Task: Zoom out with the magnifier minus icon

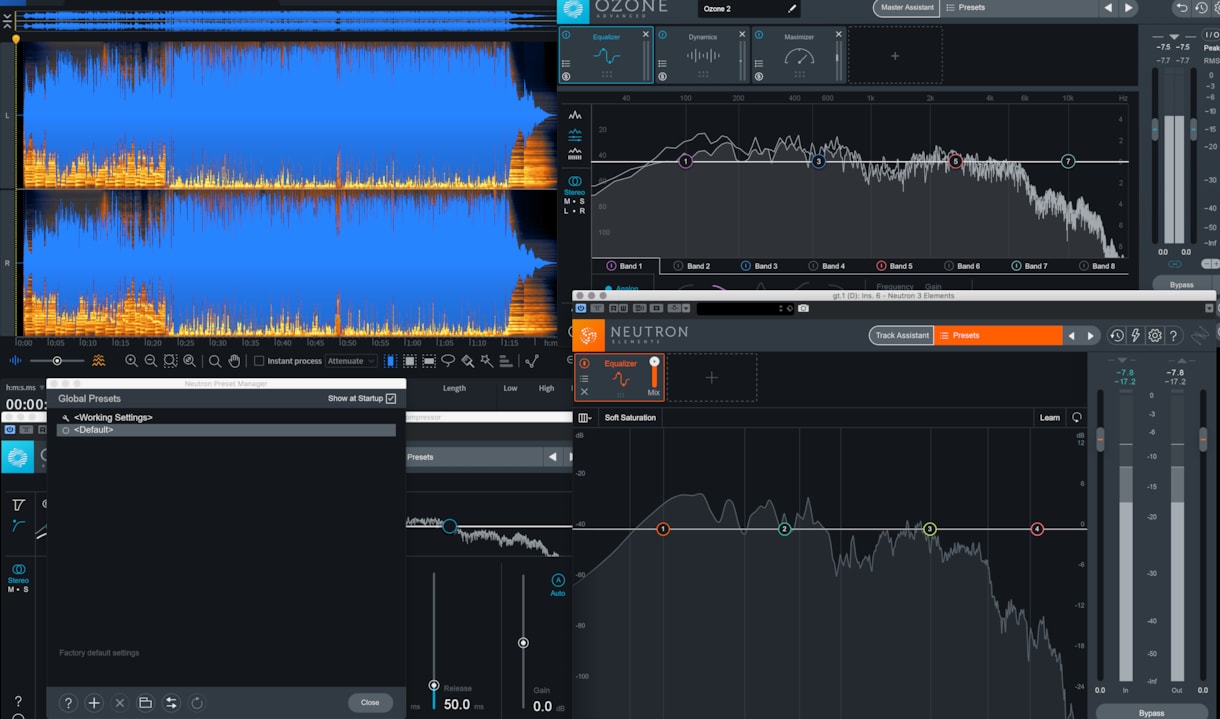Action: (150, 361)
